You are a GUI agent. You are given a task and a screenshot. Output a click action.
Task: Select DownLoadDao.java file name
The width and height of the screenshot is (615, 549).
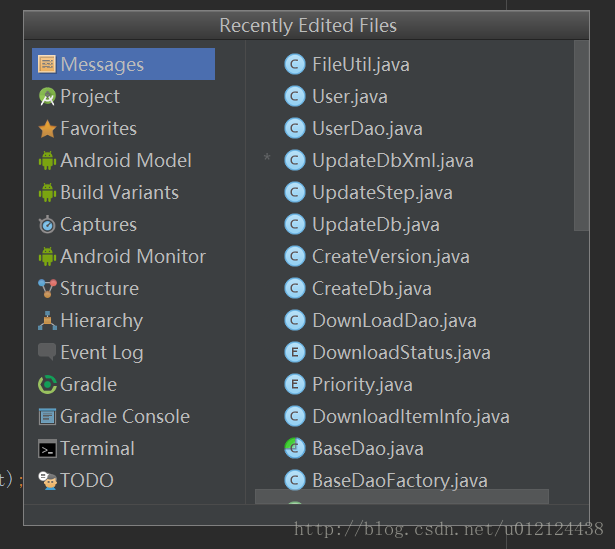tap(394, 321)
